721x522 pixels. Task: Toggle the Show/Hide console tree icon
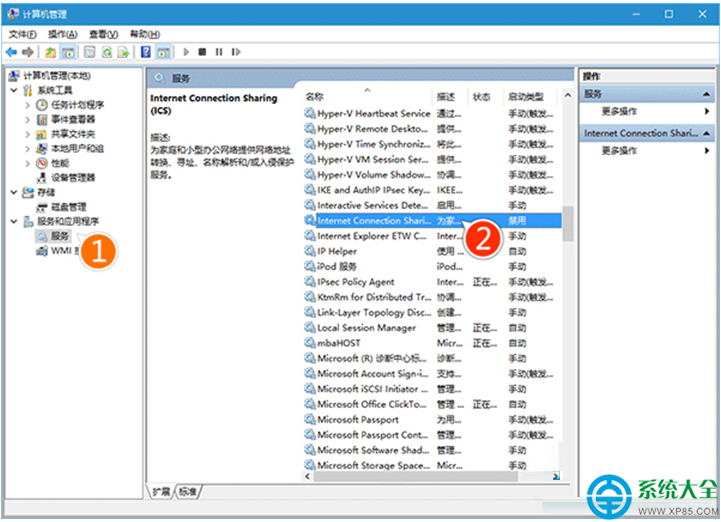pyautogui.click(x=69, y=52)
